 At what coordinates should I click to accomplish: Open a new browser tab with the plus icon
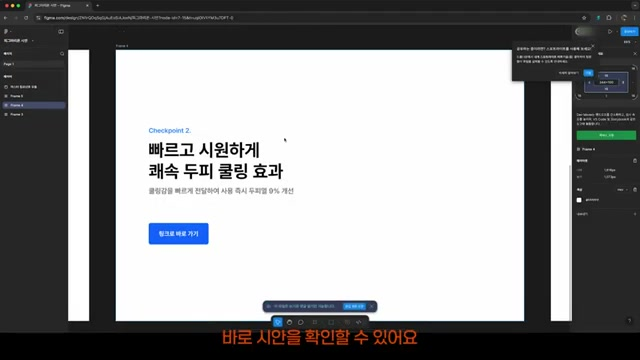point(98,6)
